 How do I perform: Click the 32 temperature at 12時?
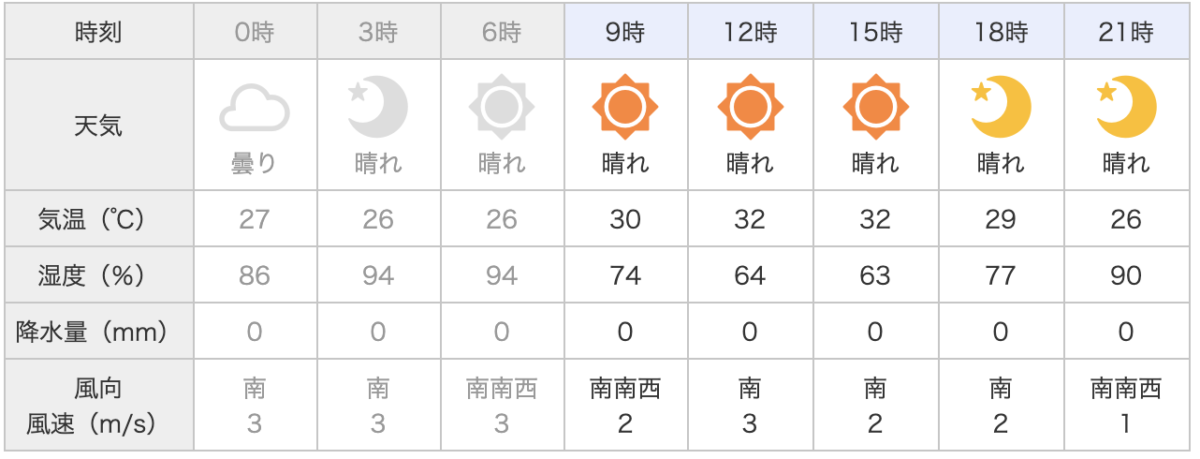(750, 220)
